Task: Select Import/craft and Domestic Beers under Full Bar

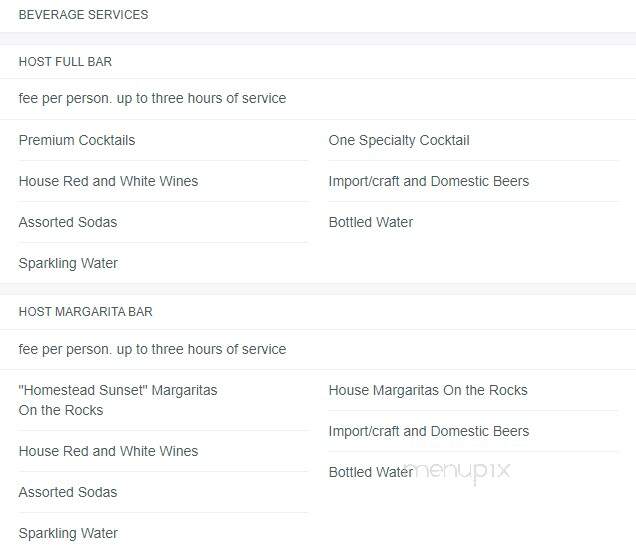Action: (x=429, y=181)
